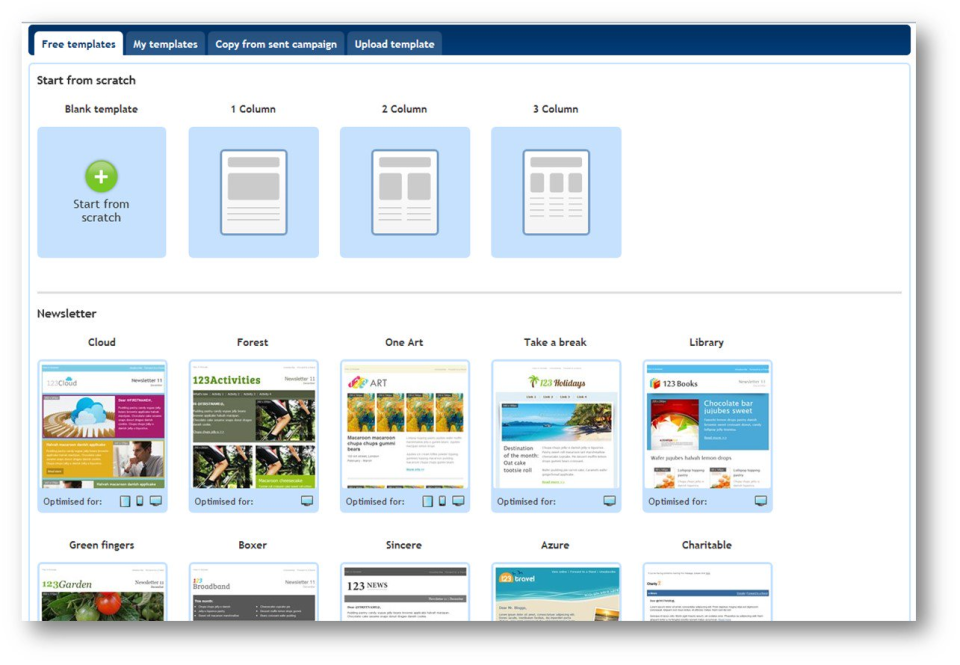Choose the Forest newsletter template thumbnail
The image size is (960, 665).
[x=253, y=425]
